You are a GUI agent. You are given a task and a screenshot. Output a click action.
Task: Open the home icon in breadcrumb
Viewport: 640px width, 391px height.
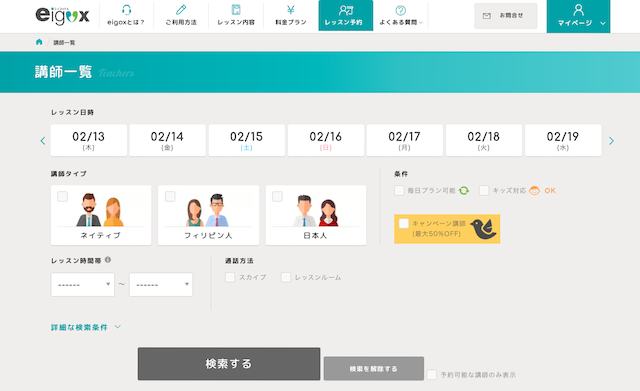(39, 42)
